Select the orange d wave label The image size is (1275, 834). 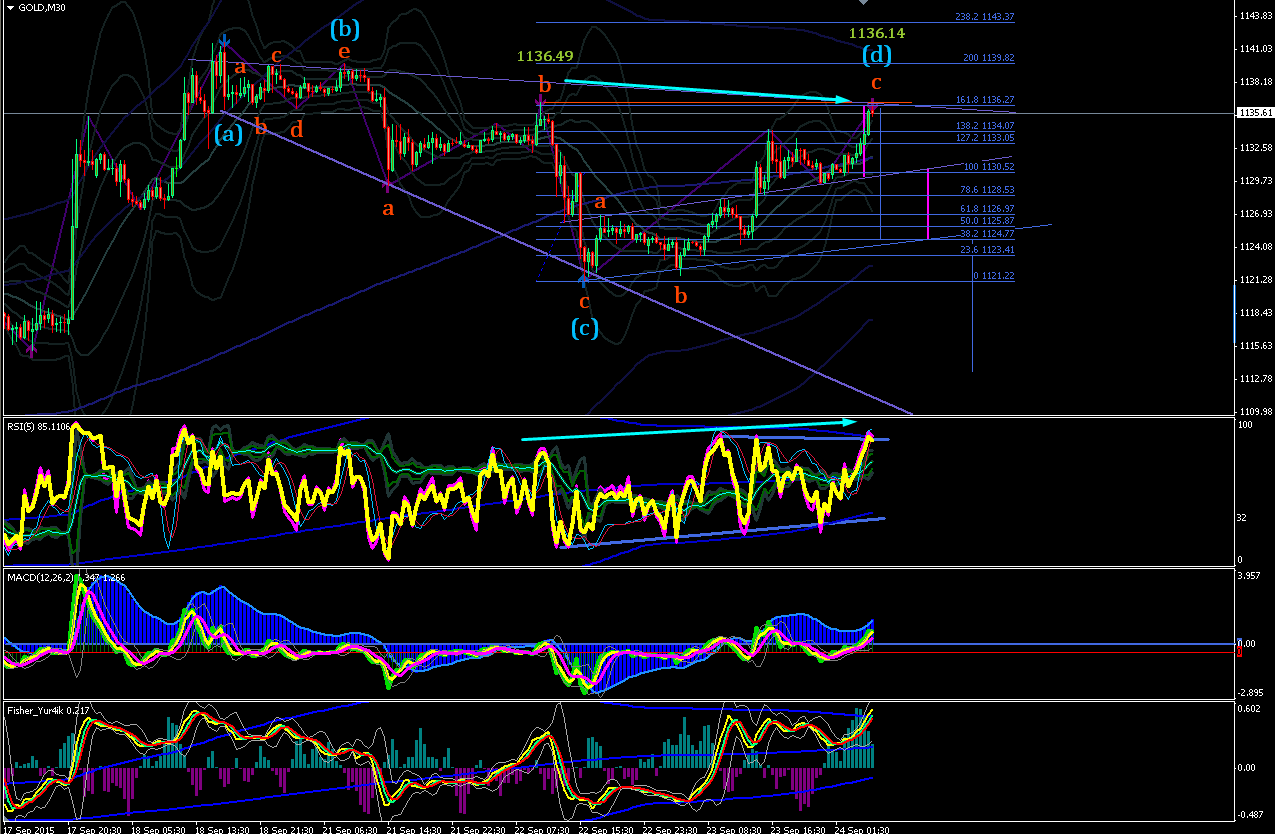click(x=296, y=128)
